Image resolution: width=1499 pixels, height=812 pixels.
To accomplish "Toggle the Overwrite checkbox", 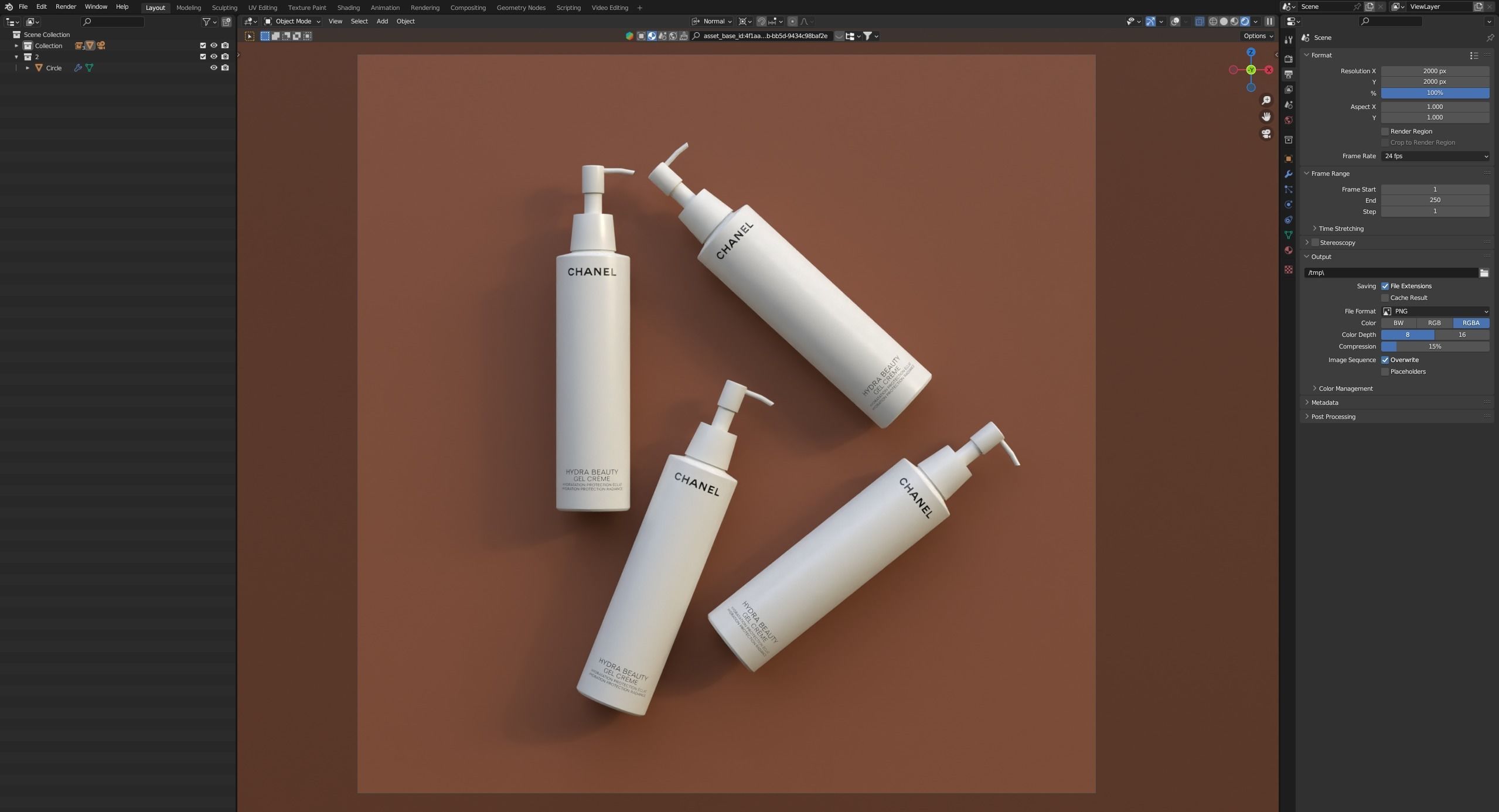I will pyautogui.click(x=1385, y=360).
